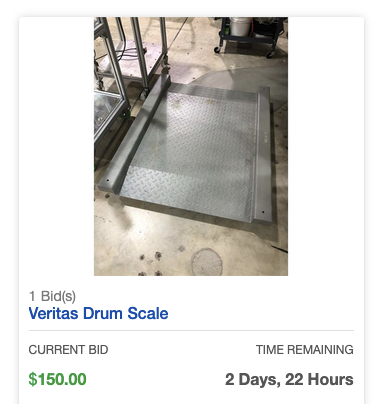Click the scale's left side rail in photo
The height and width of the screenshot is (404, 380).
point(135,133)
